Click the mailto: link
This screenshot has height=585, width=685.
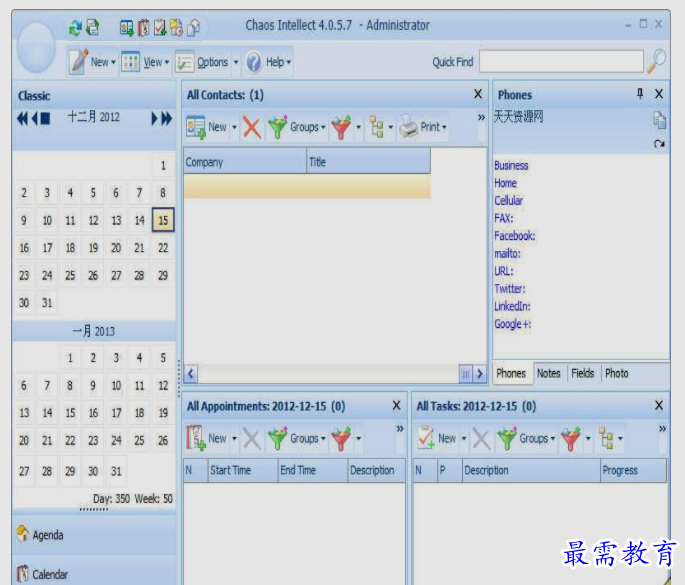(507, 253)
